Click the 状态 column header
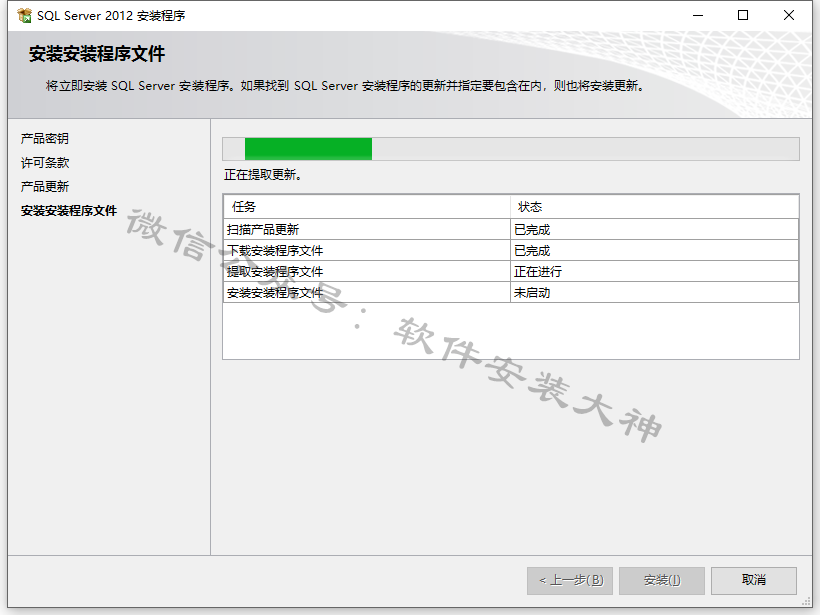The image size is (820, 615). [x=654, y=207]
